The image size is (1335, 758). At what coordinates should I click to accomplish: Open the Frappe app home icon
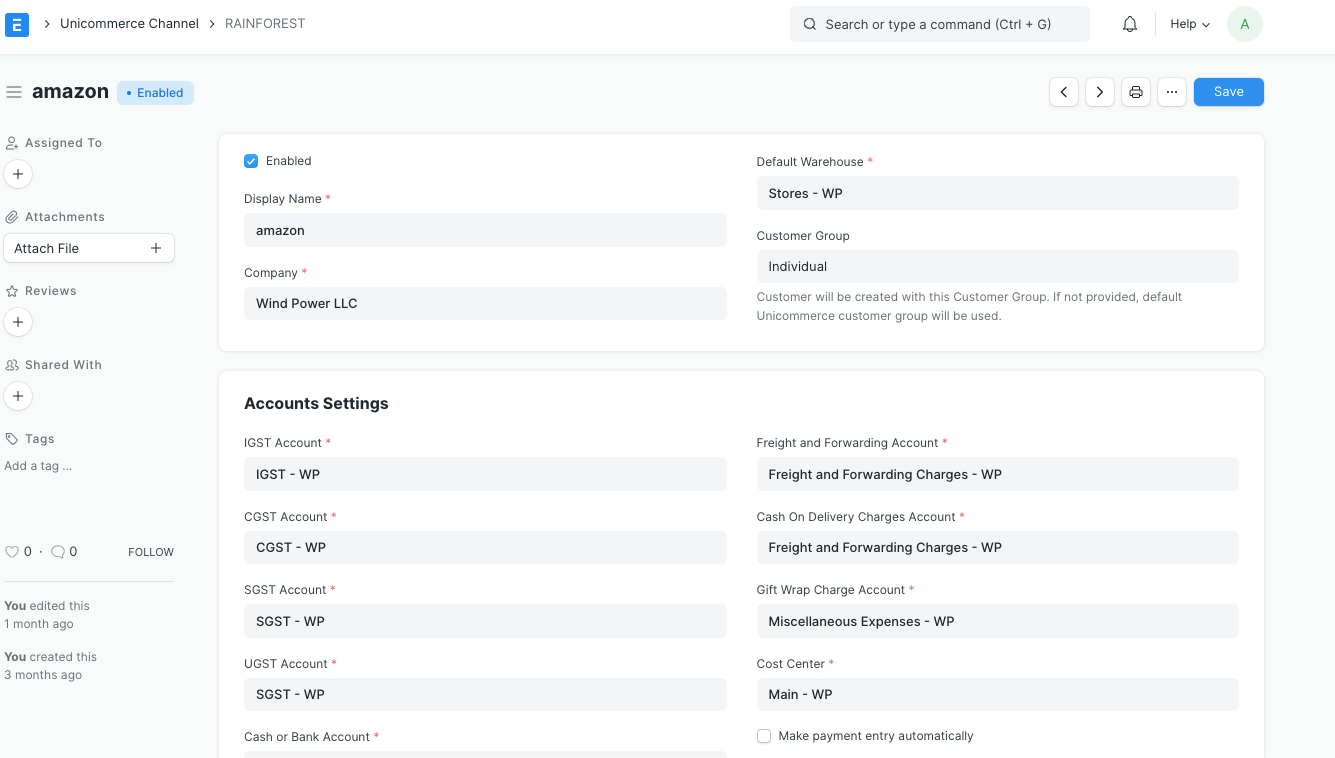click(16, 24)
